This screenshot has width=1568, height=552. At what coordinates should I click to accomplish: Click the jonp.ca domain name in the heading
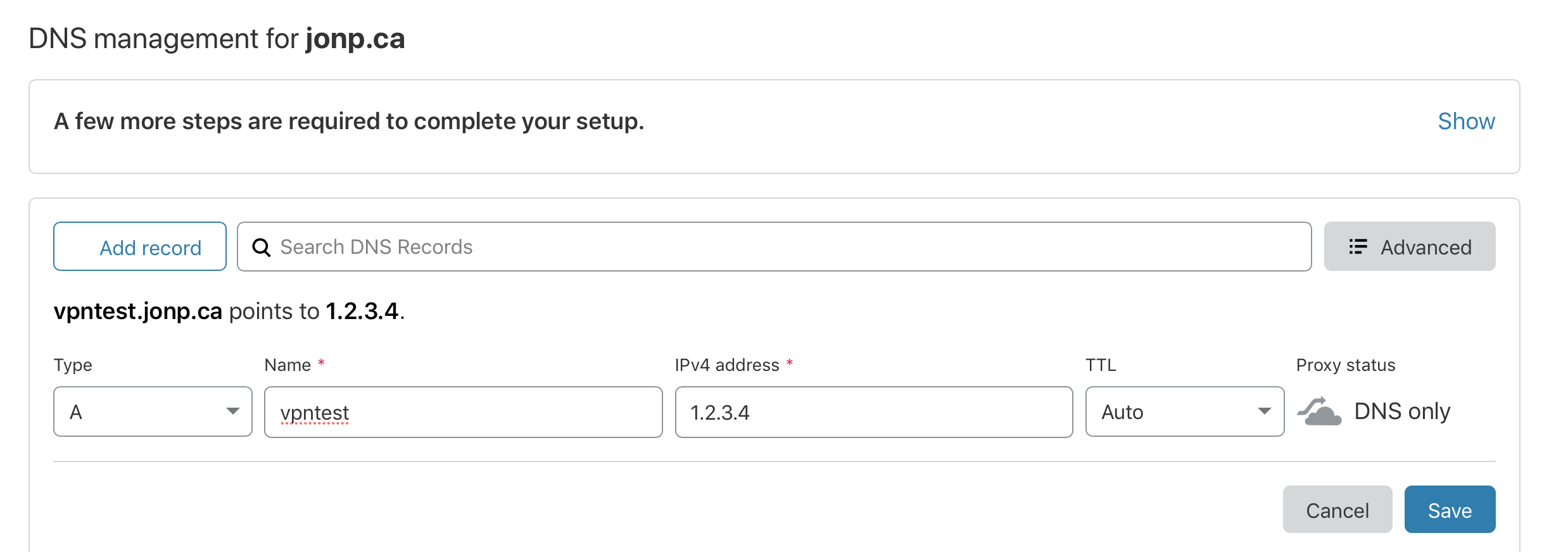coord(355,39)
